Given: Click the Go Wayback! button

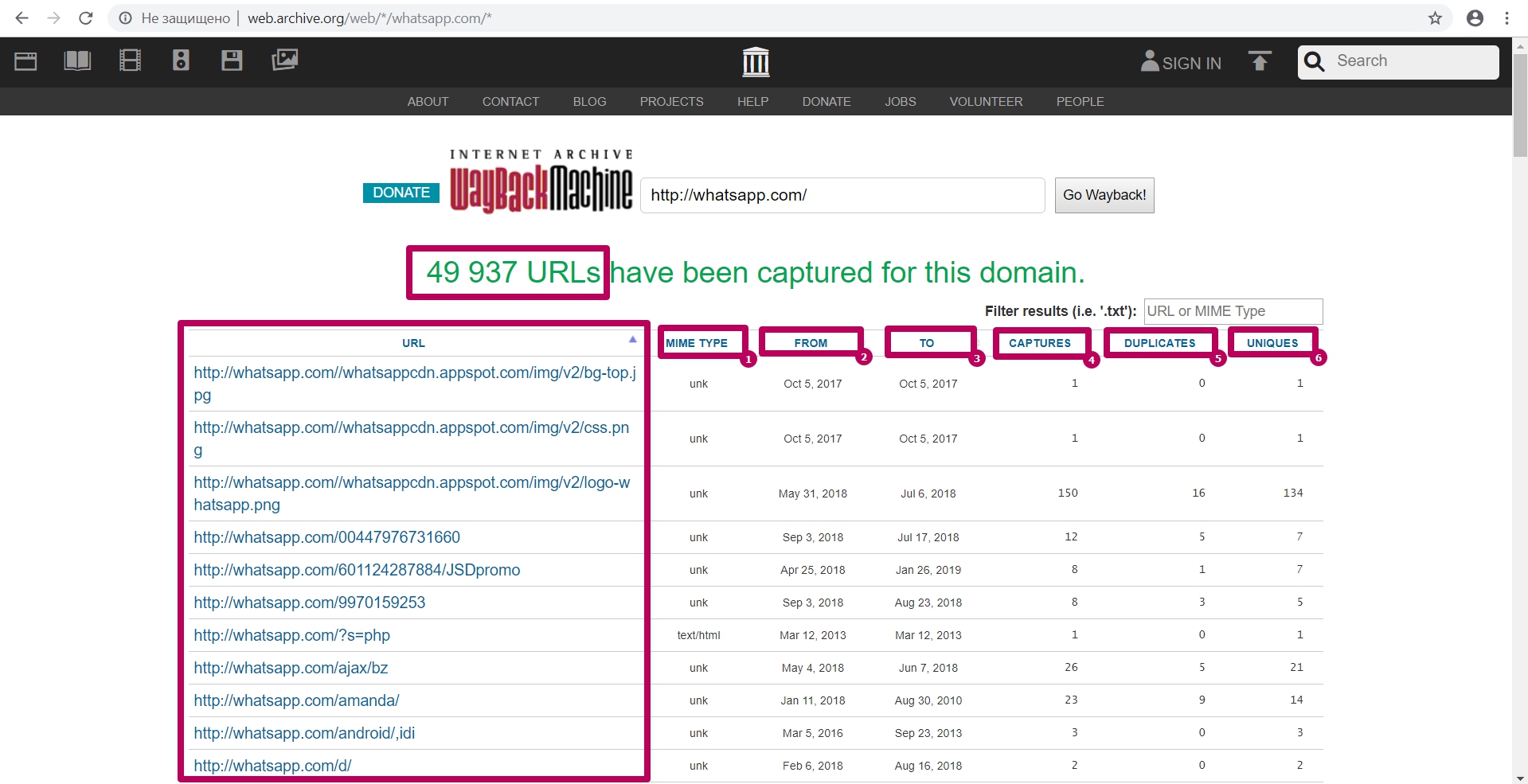Looking at the screenshot, I should [1104, 195].
